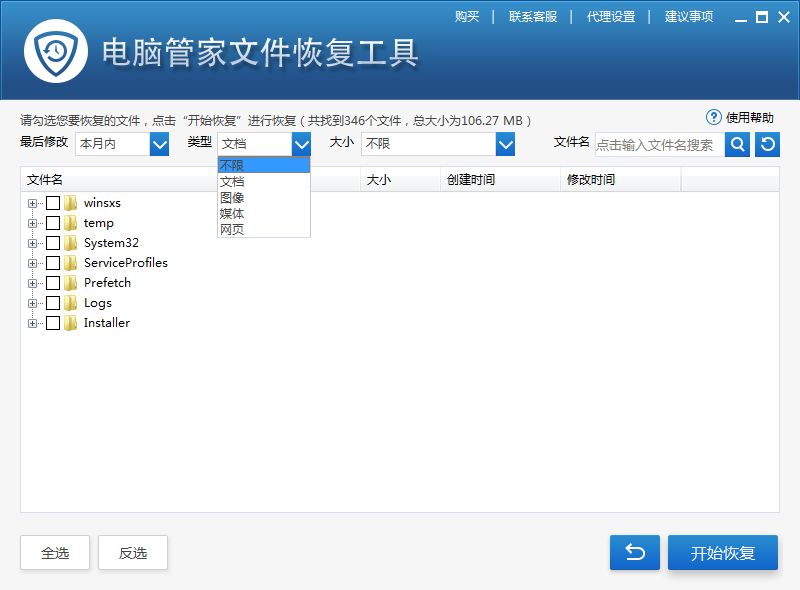Click the temp folder icon

tap(70, 223)
